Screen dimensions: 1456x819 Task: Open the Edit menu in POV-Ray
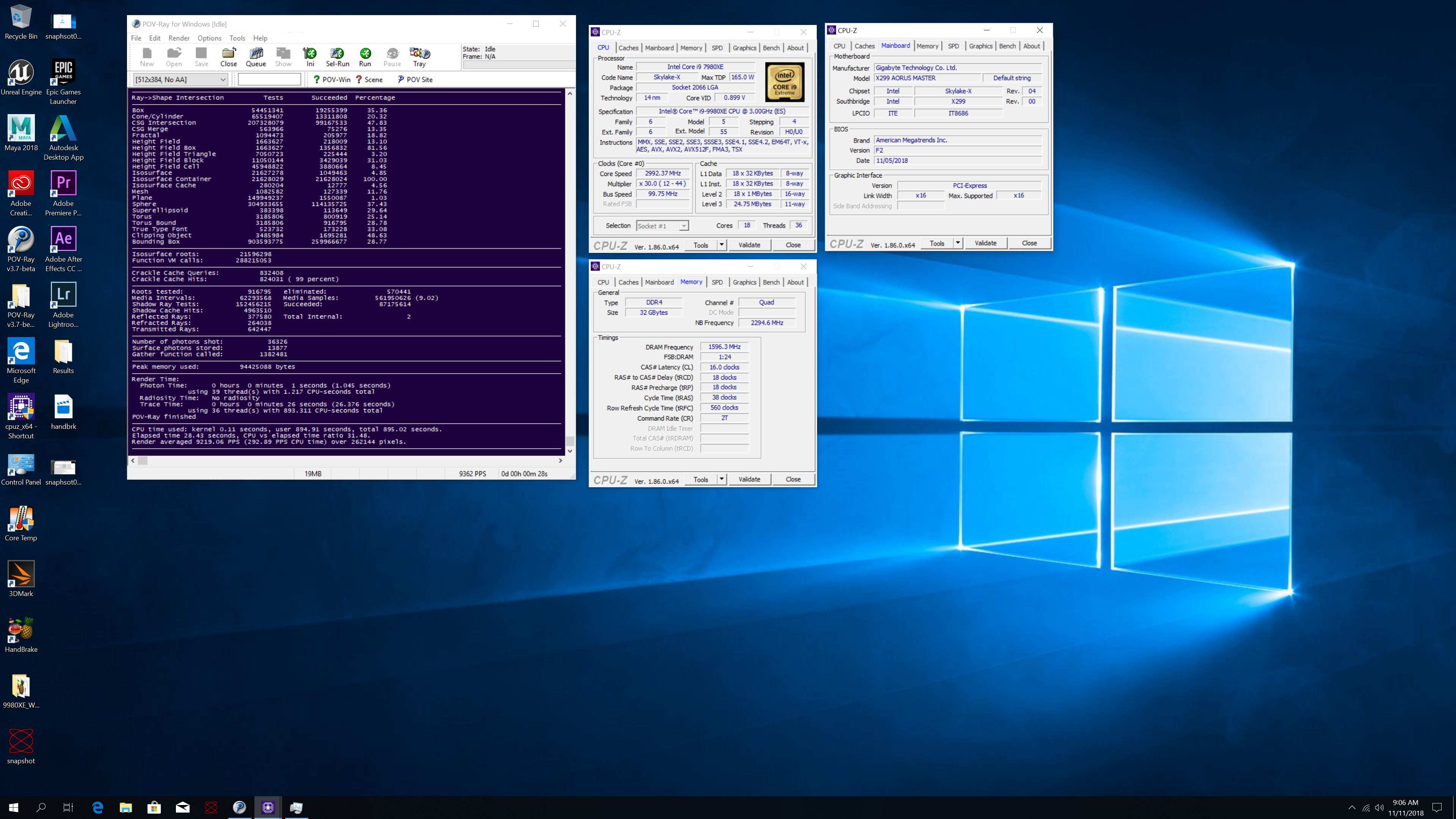[155, 38]
